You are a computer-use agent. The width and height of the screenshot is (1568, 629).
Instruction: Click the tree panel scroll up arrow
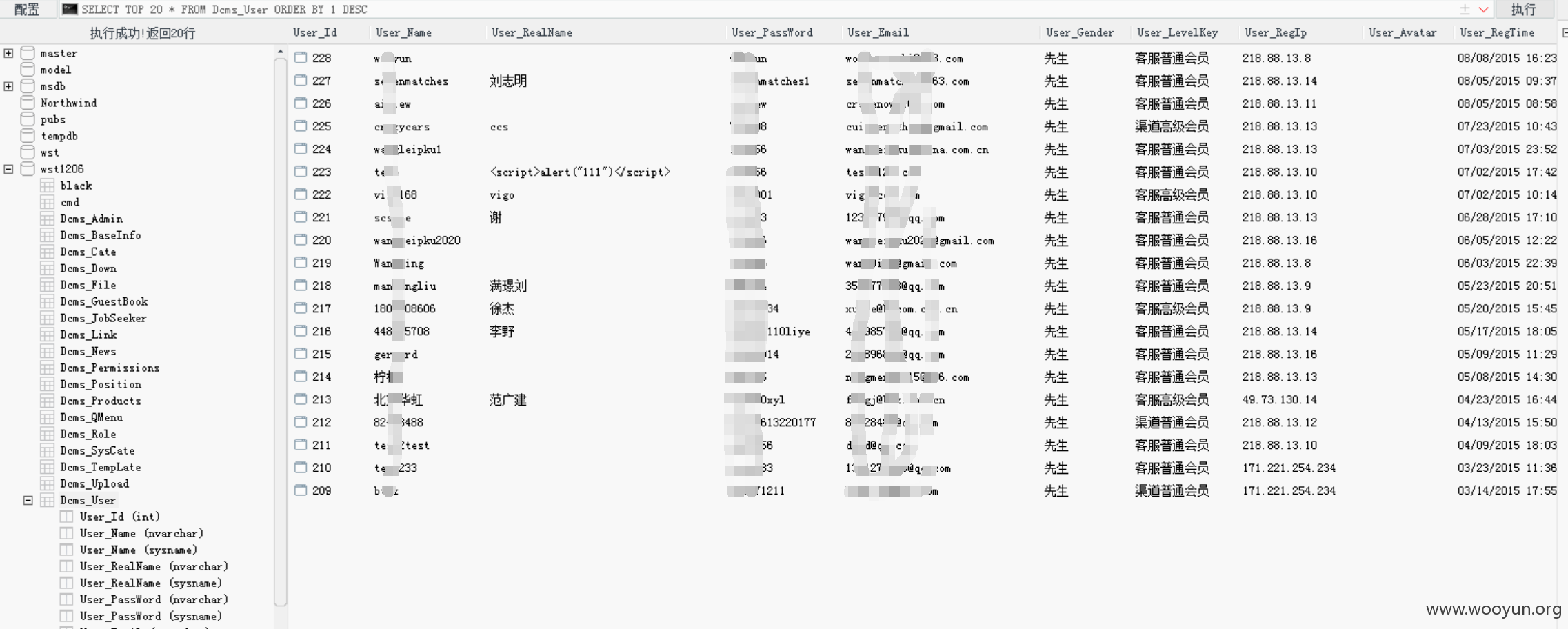tap(280, 52)
